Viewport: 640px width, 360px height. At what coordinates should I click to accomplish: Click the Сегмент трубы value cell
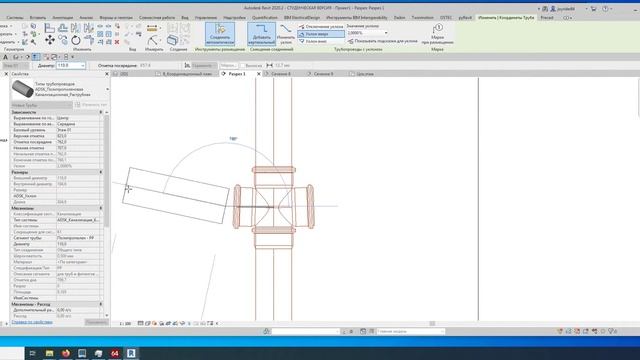click(78, 238)
